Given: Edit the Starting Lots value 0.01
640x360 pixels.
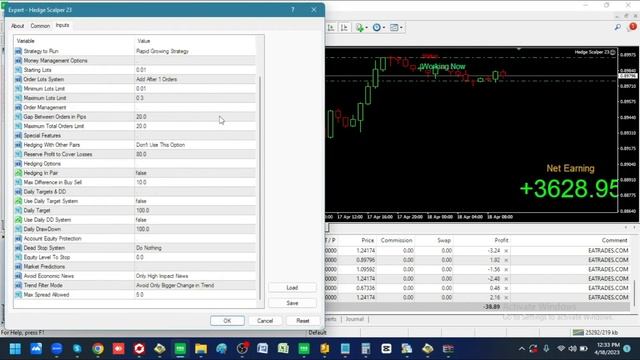Looking at the screenshot, I should 195,70.
